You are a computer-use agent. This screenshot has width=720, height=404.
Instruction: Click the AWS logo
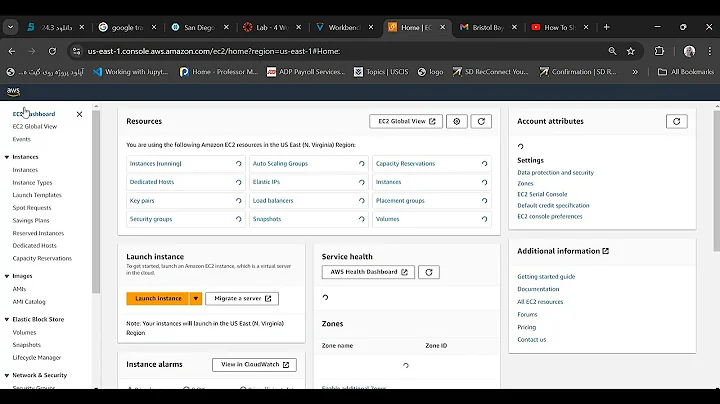pos(14,91)
